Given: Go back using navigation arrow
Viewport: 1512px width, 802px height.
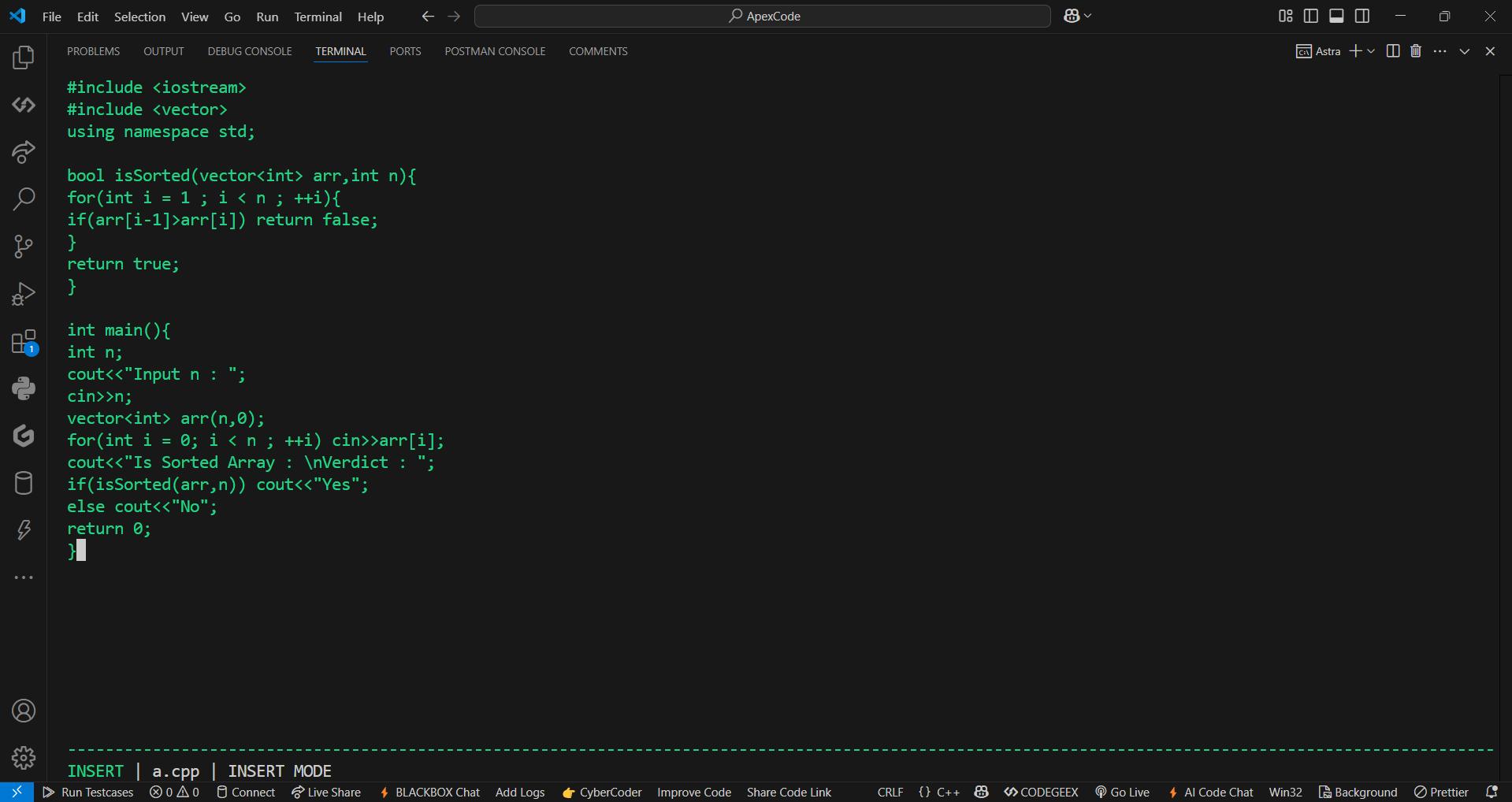Looking at the screenshot, I should [428, 17].
